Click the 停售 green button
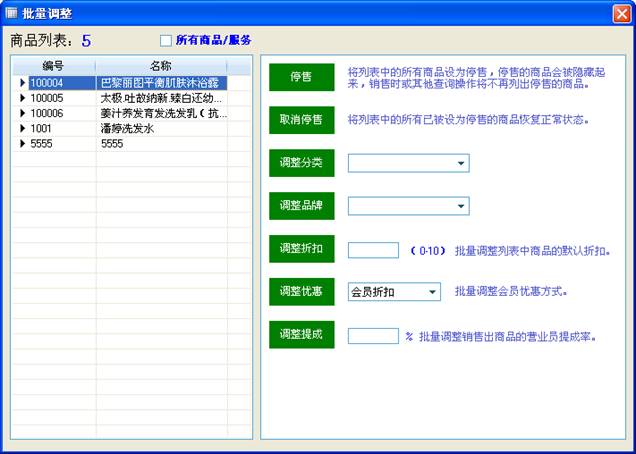Screen dimensions: 636x454 click(301, 78)
